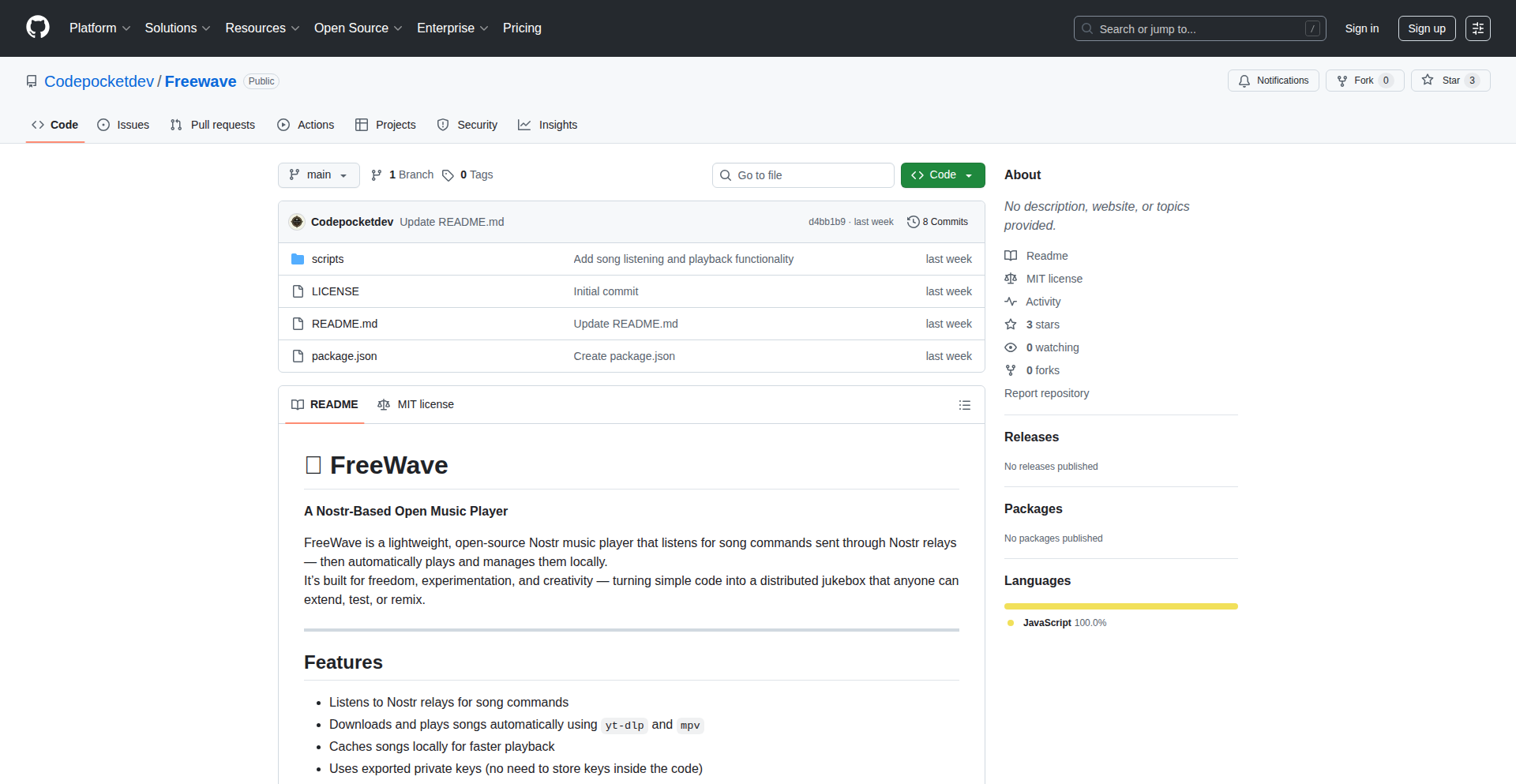The width and height of the screenshot is (1516, 784).
Task: Open the package.json file link
Action: pyautogui.click(x=344, y=356)
